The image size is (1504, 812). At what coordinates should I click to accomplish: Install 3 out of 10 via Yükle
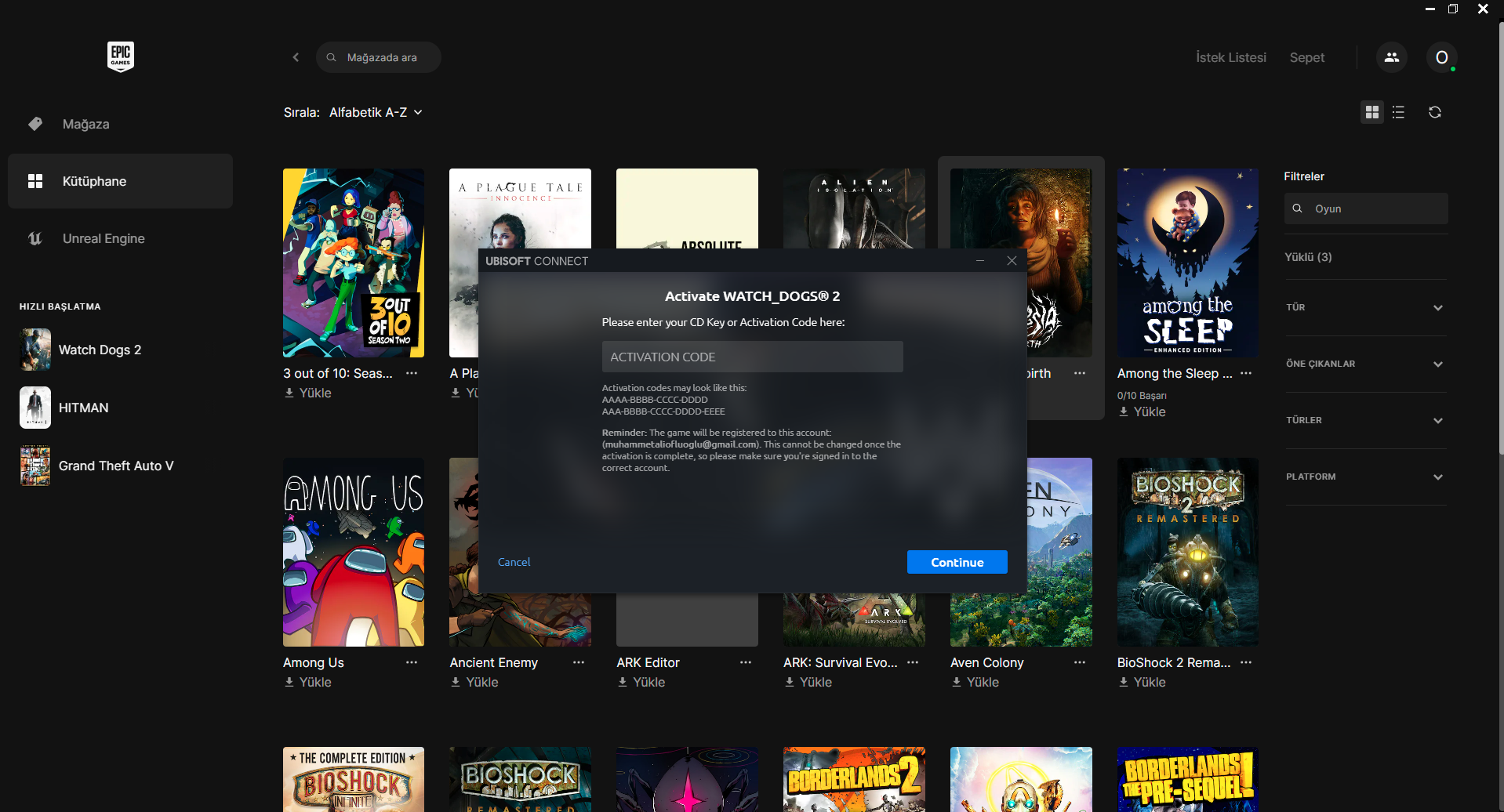(x=307, y=393)
